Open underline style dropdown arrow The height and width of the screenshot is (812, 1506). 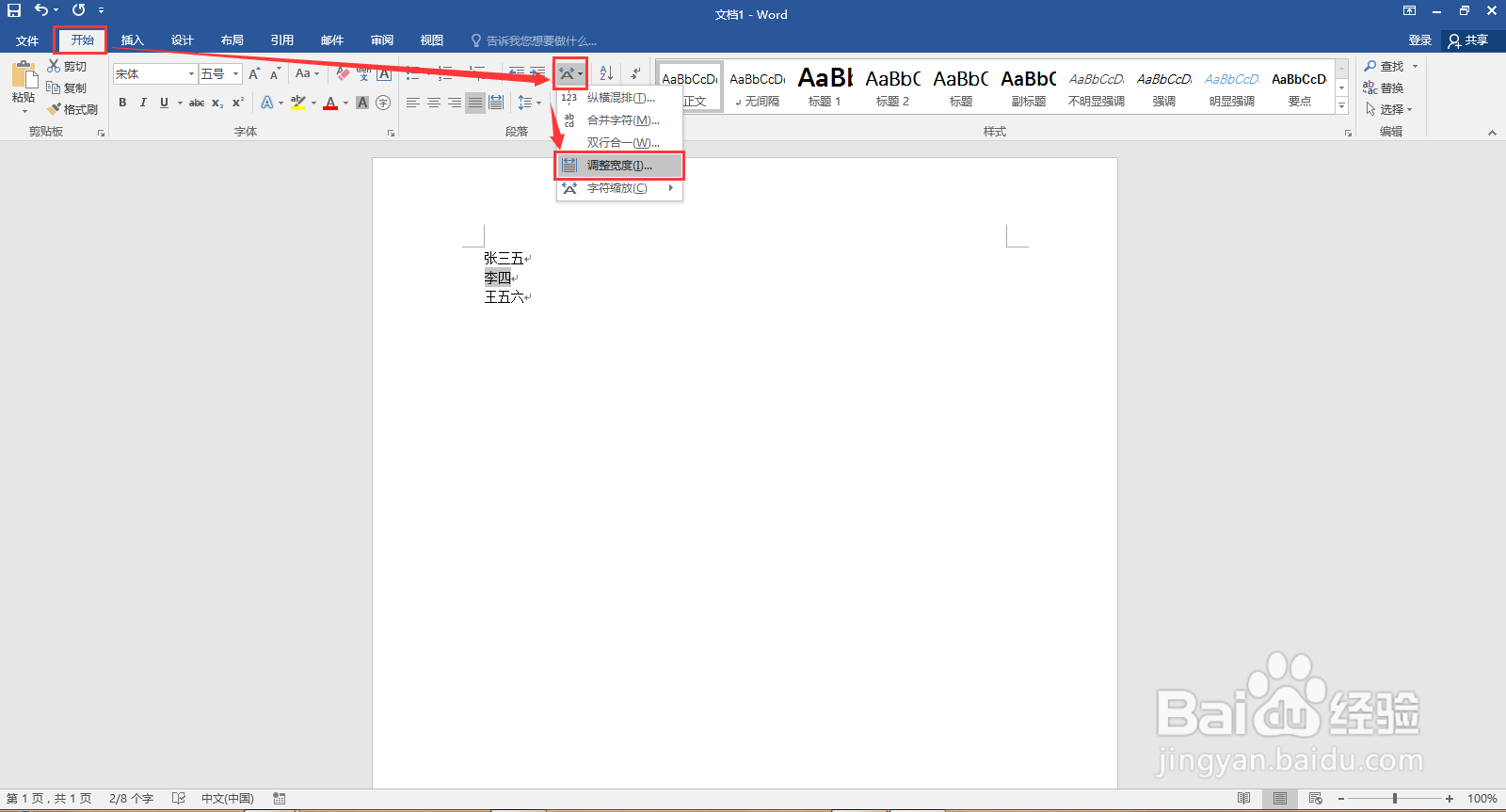pyautogui.click(x=180, y=103)
